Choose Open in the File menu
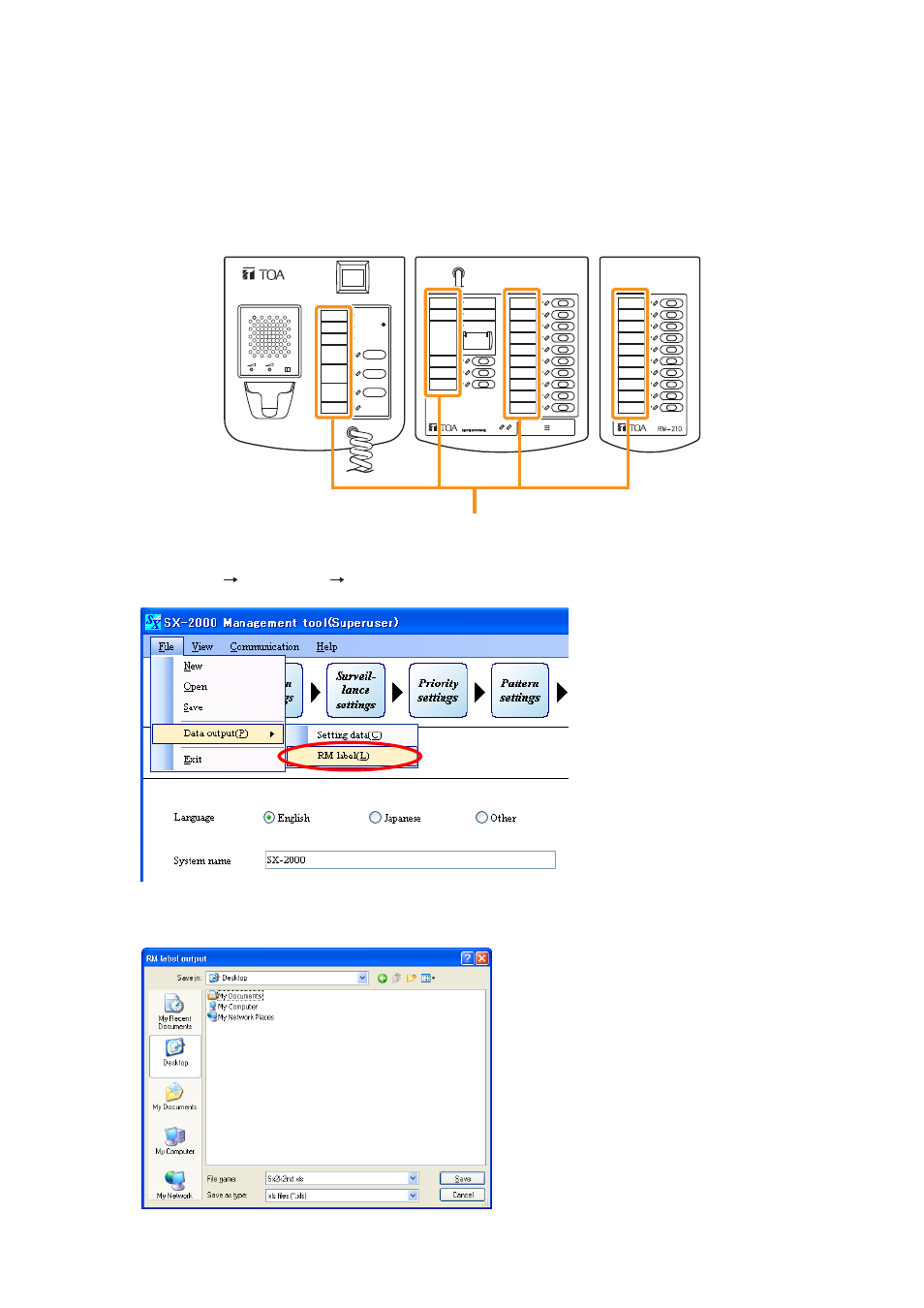The height and width of the screenshot is (1308, 924). tap(195, 687)
